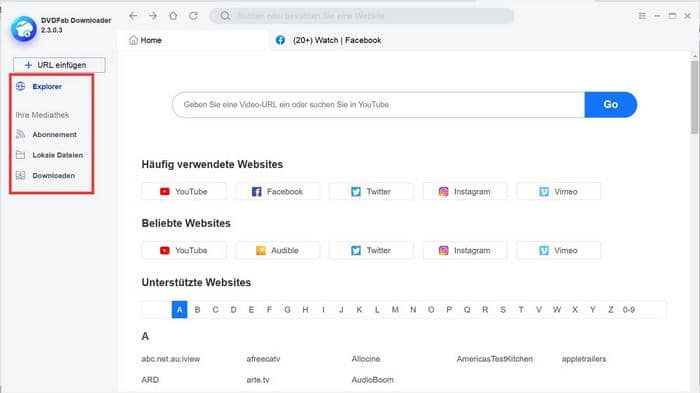The height and width of the screenshot is (393, 700).
Task: Open the appletrailers link
Action: [584, 359]
